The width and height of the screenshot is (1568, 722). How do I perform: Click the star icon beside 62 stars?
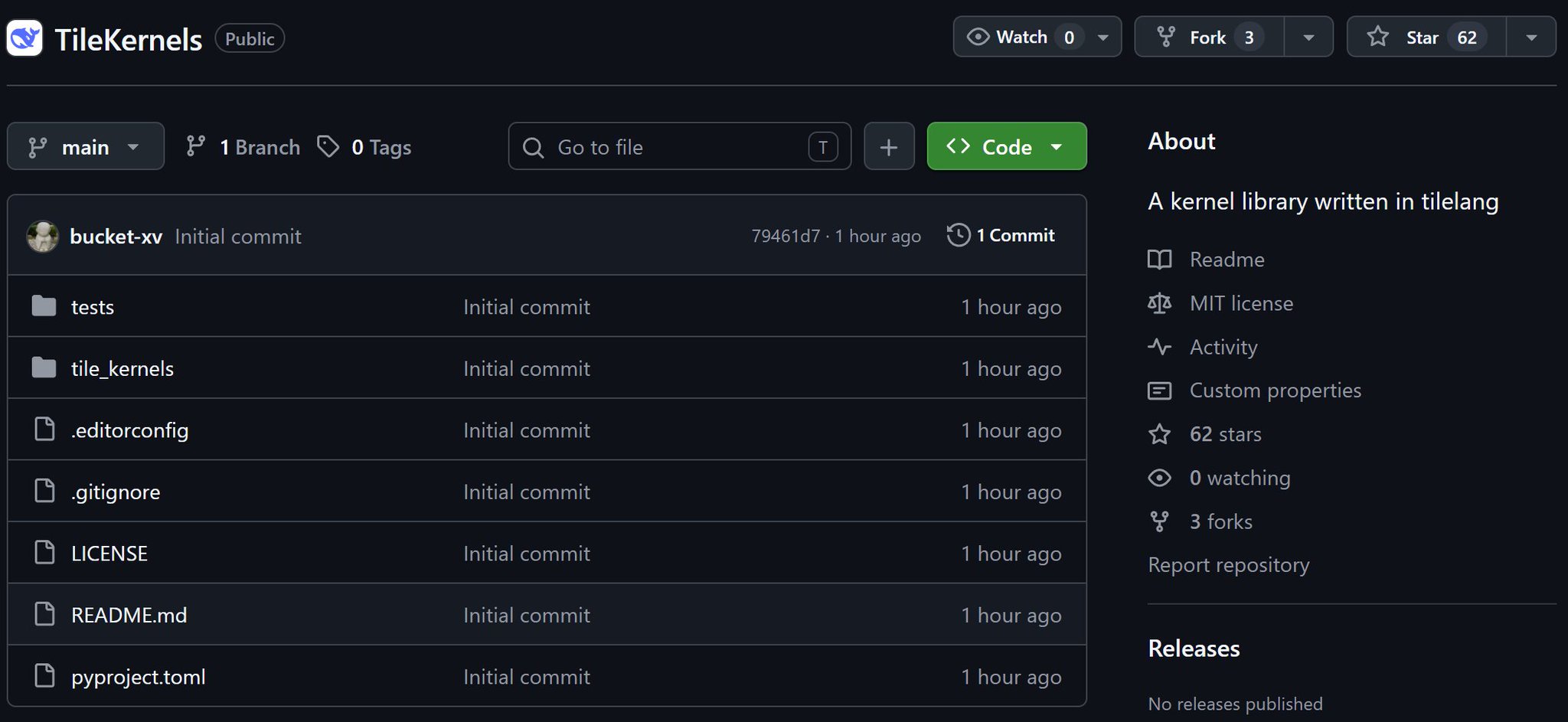coord(1159,434)
